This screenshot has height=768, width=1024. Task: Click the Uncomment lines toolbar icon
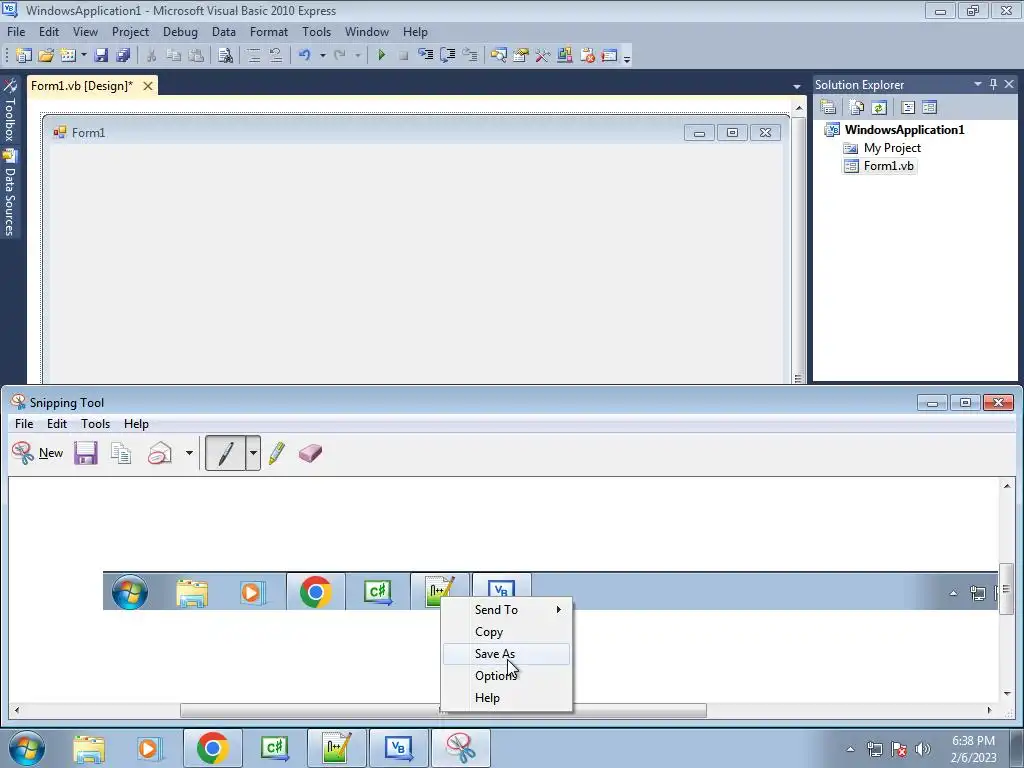coord(276,56)
